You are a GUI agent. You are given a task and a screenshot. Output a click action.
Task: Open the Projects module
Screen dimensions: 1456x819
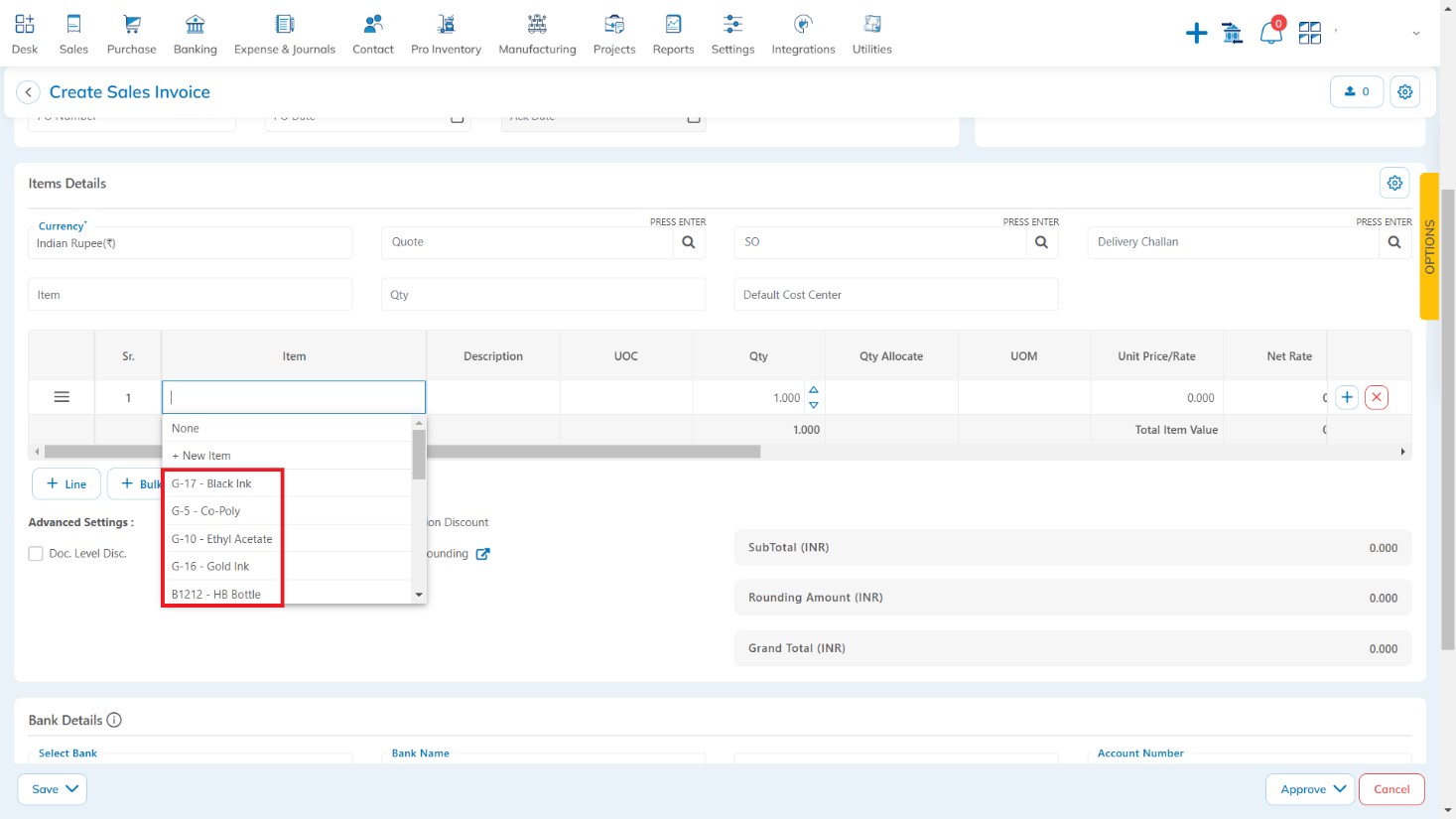click(614, 34)
